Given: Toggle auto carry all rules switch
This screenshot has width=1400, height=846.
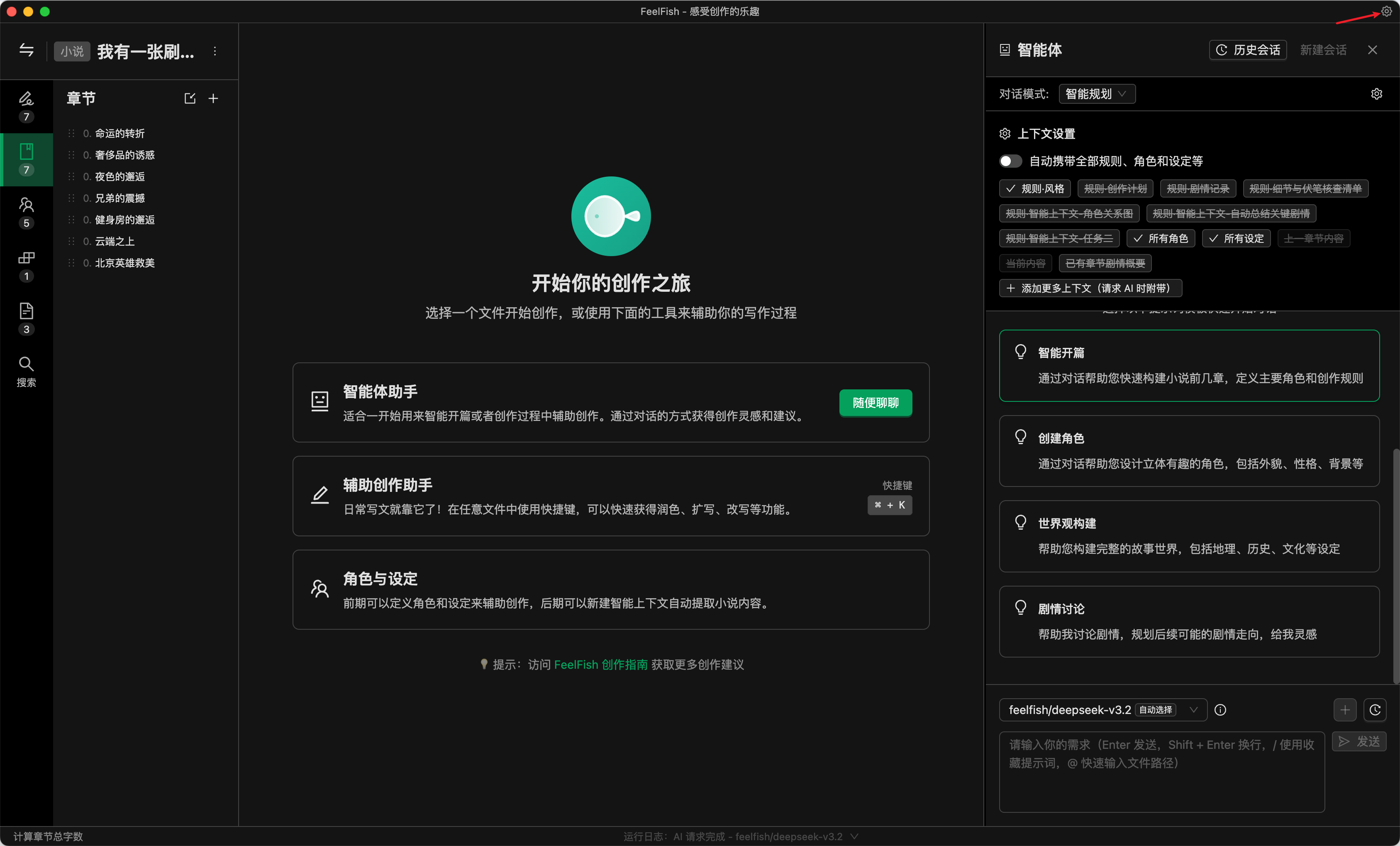Looking at the screenshot, I should 1011,161.
